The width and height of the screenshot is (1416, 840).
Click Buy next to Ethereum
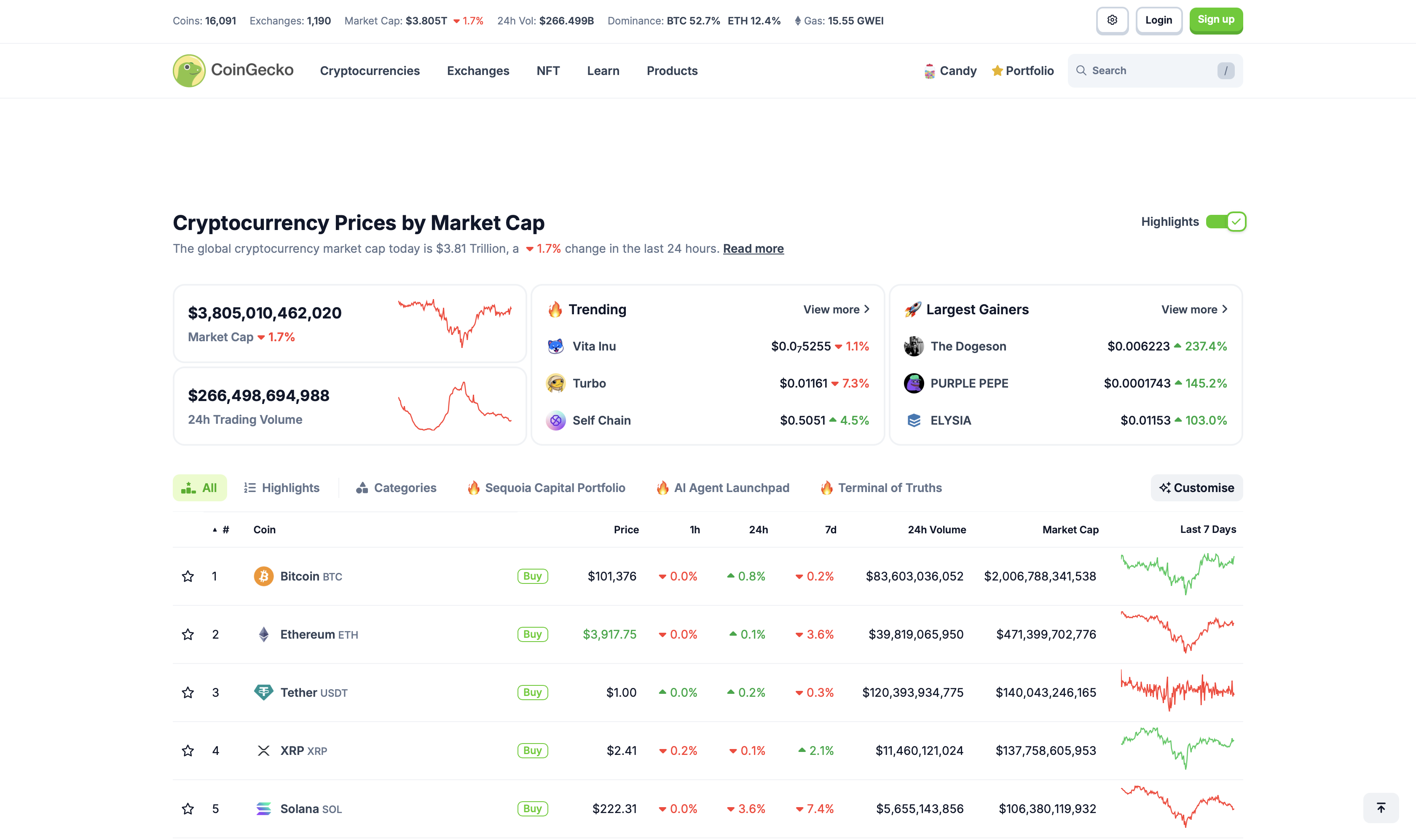click(532, 634)
